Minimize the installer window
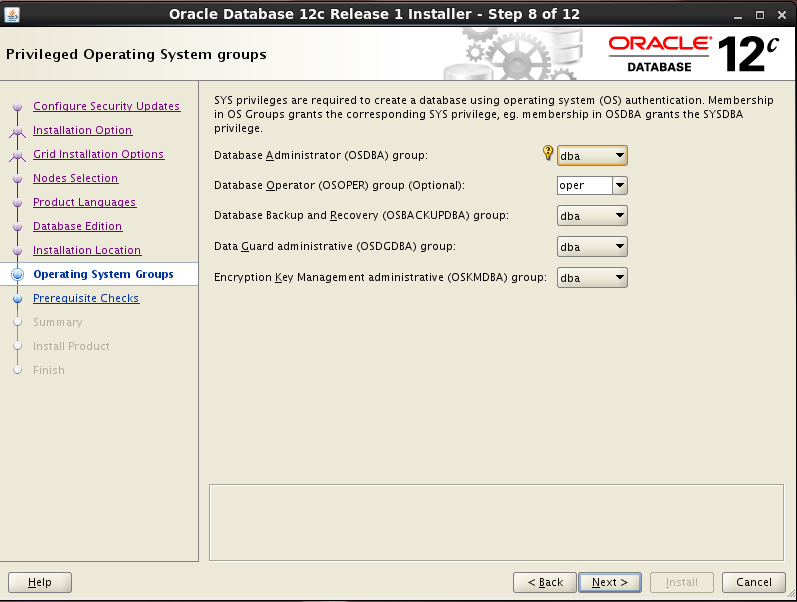The width and height of the screenshot is (797, 602). point(738,15)
